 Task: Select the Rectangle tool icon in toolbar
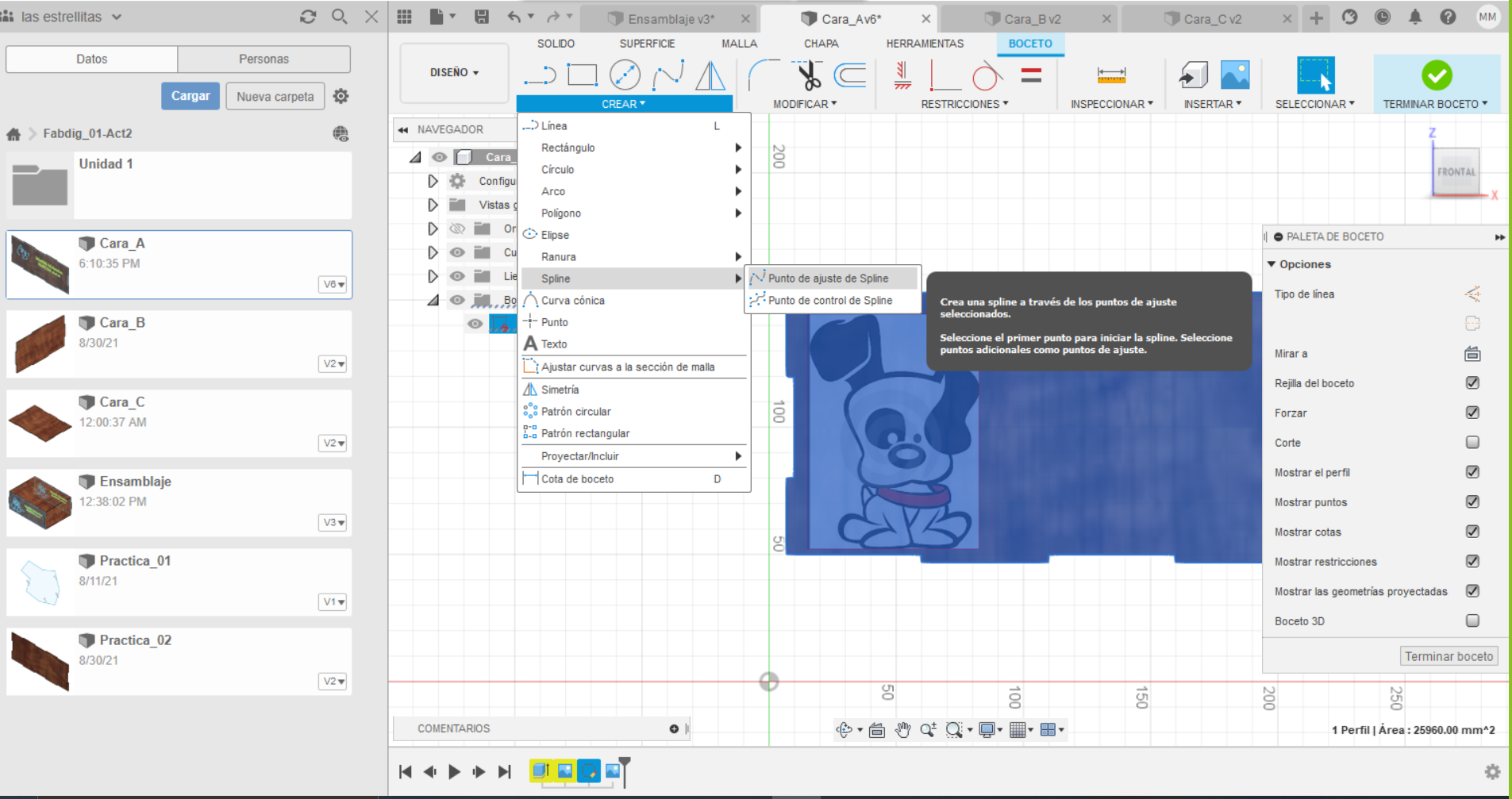pos(583,75)
